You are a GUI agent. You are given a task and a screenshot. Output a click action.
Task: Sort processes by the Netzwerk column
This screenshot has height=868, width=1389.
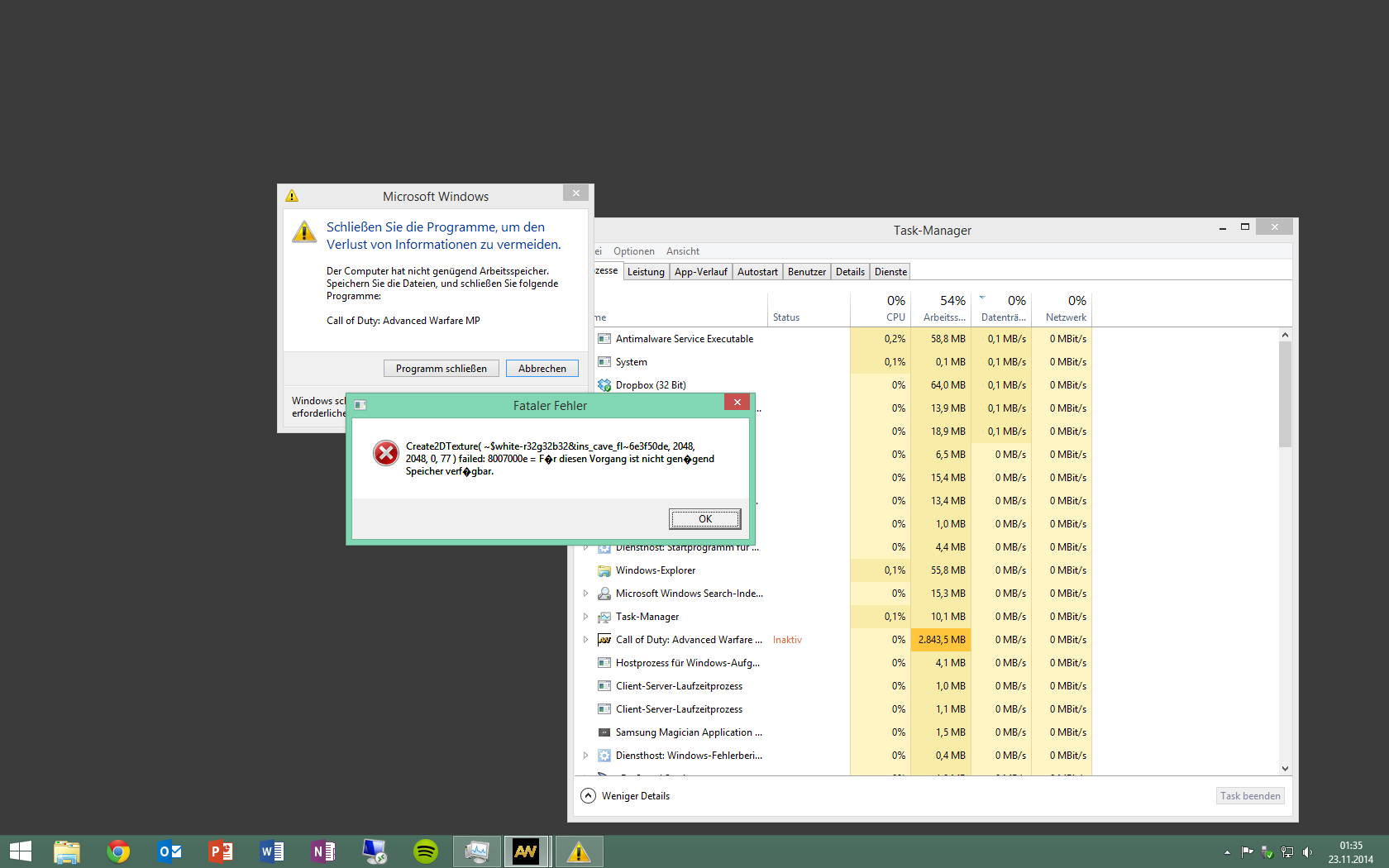pyautogui.click(x=1062, y=308)
